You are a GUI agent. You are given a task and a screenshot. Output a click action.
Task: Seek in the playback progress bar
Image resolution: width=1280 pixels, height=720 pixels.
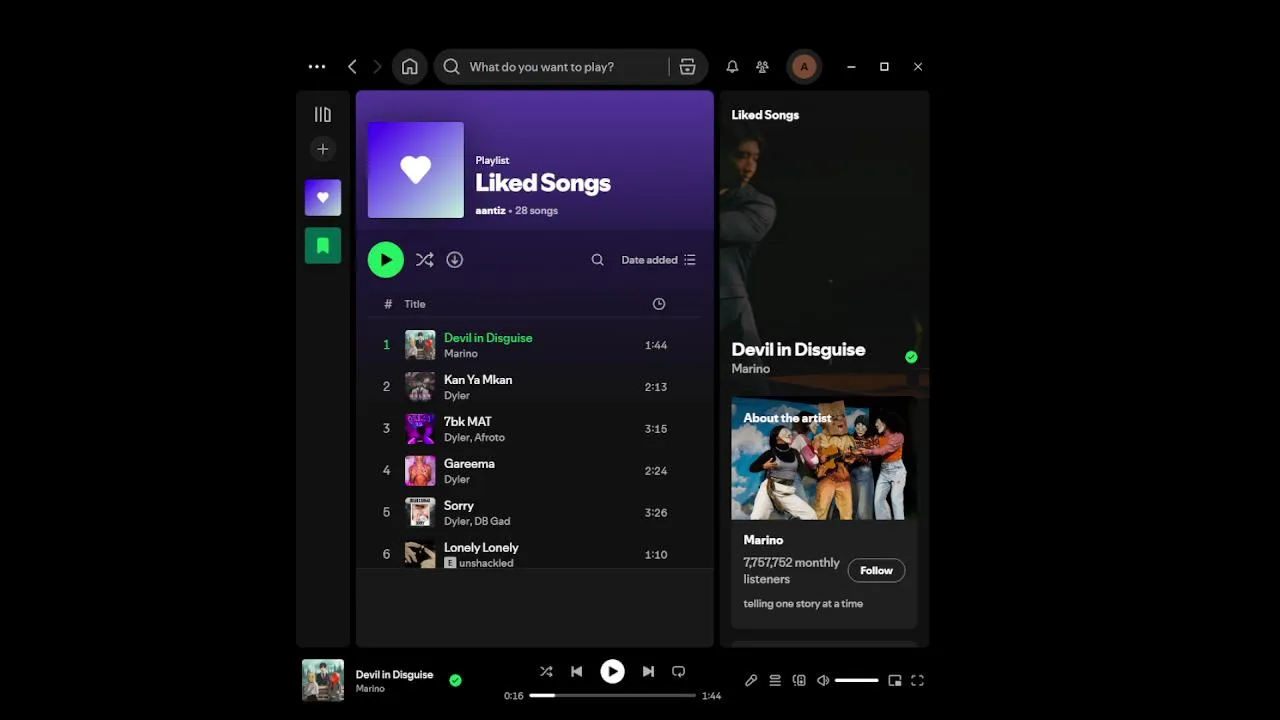612,695
